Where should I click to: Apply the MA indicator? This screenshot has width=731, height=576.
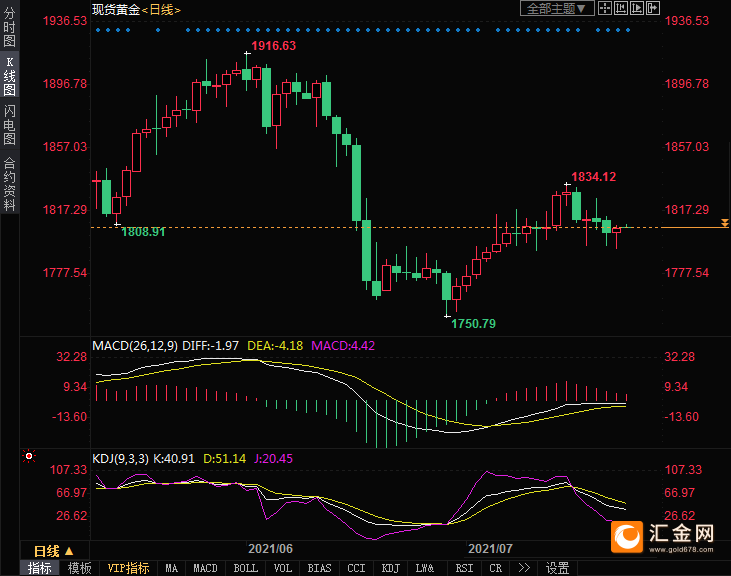(171, 568)
